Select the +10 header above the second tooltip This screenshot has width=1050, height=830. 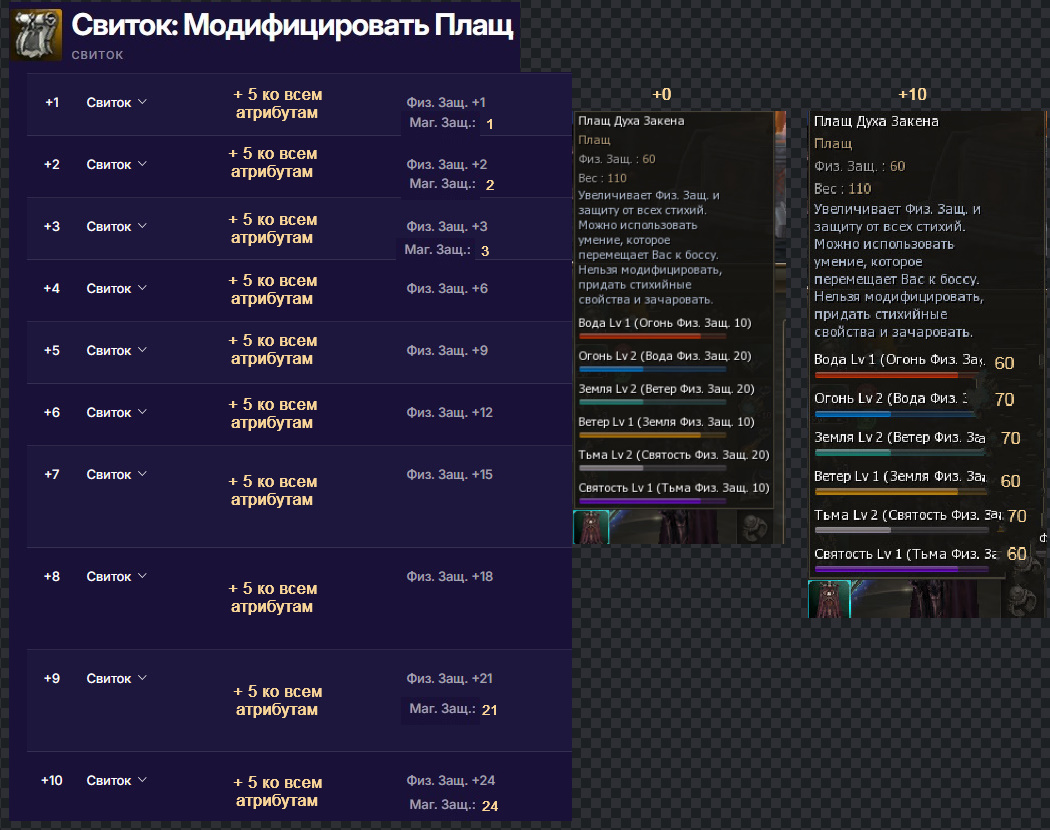pyautogui.click(x=912, y=94)
